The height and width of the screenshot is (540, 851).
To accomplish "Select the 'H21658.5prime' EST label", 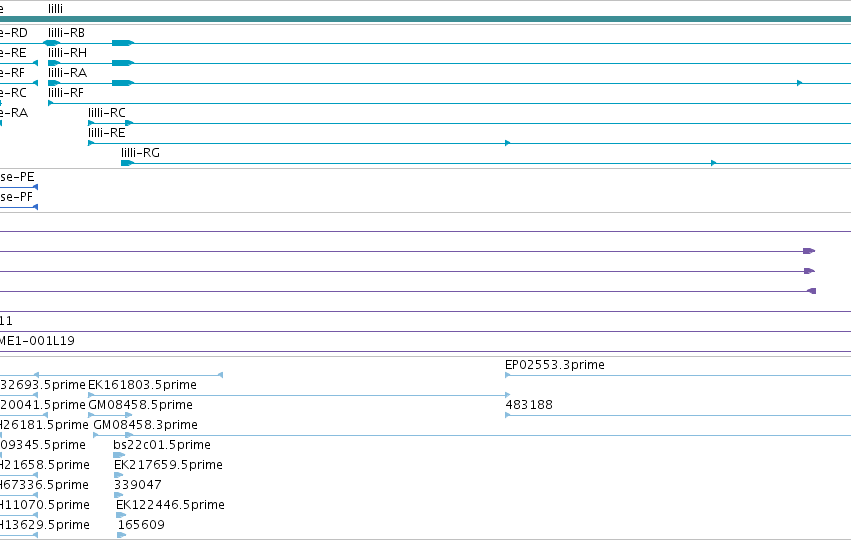I will tap(45, 465).
